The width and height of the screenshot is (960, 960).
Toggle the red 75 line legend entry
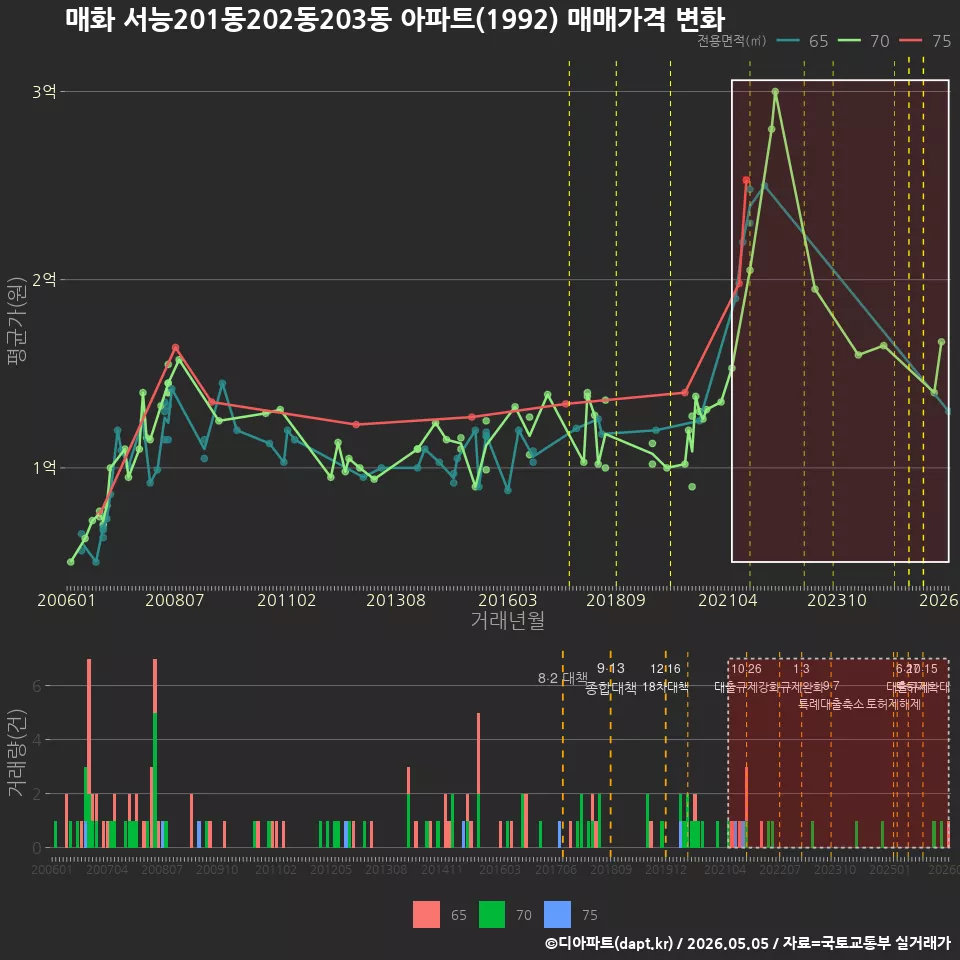(924, 41)
